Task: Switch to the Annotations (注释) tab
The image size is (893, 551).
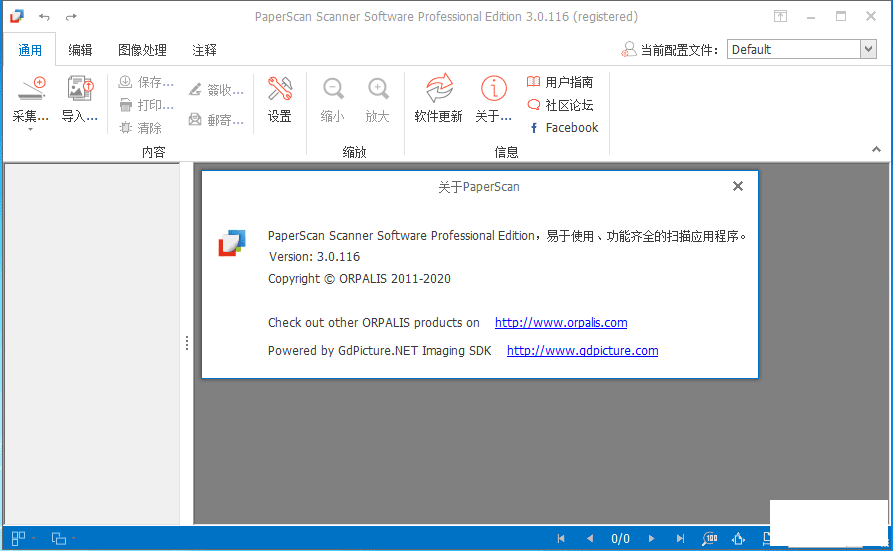Action: click(x=204, y=50)
